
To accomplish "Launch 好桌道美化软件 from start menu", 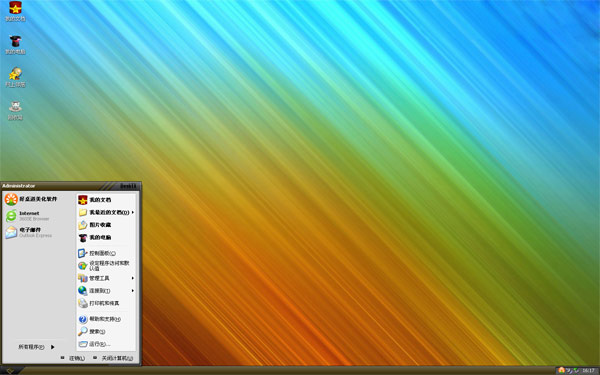I will (x=31, y=199).
